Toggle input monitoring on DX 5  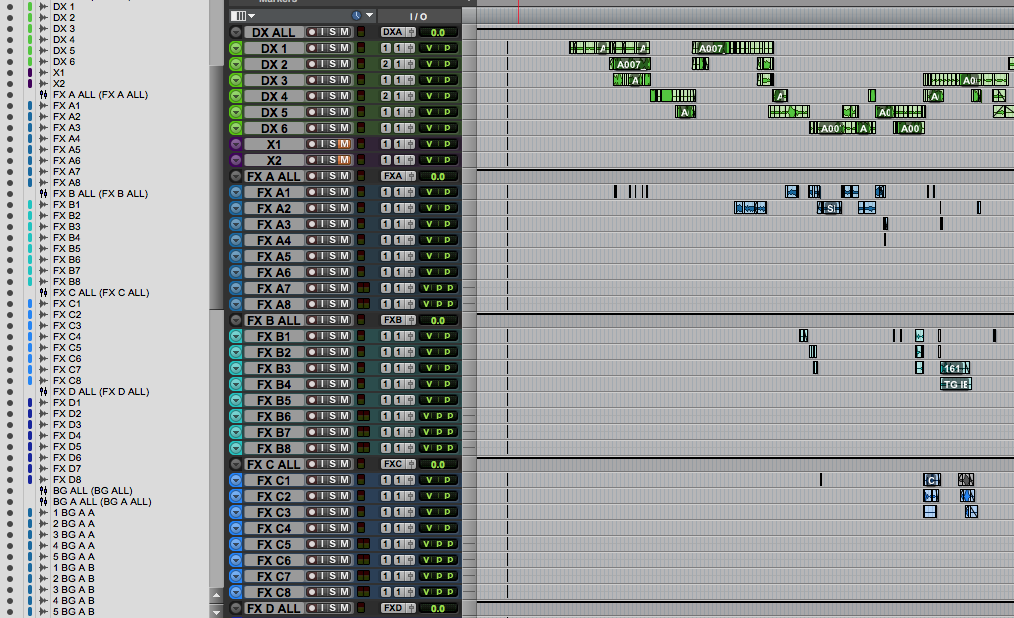(322, 112)
